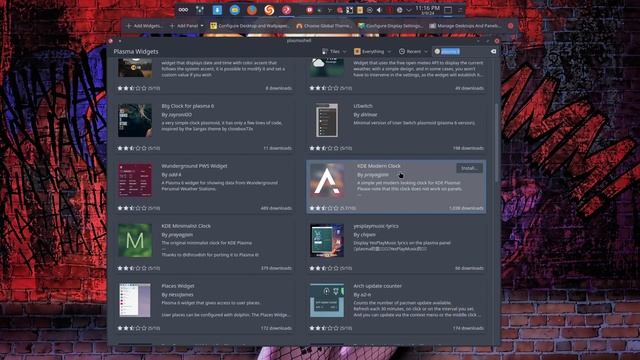Click the author name under USwitch

click(369, 115)
